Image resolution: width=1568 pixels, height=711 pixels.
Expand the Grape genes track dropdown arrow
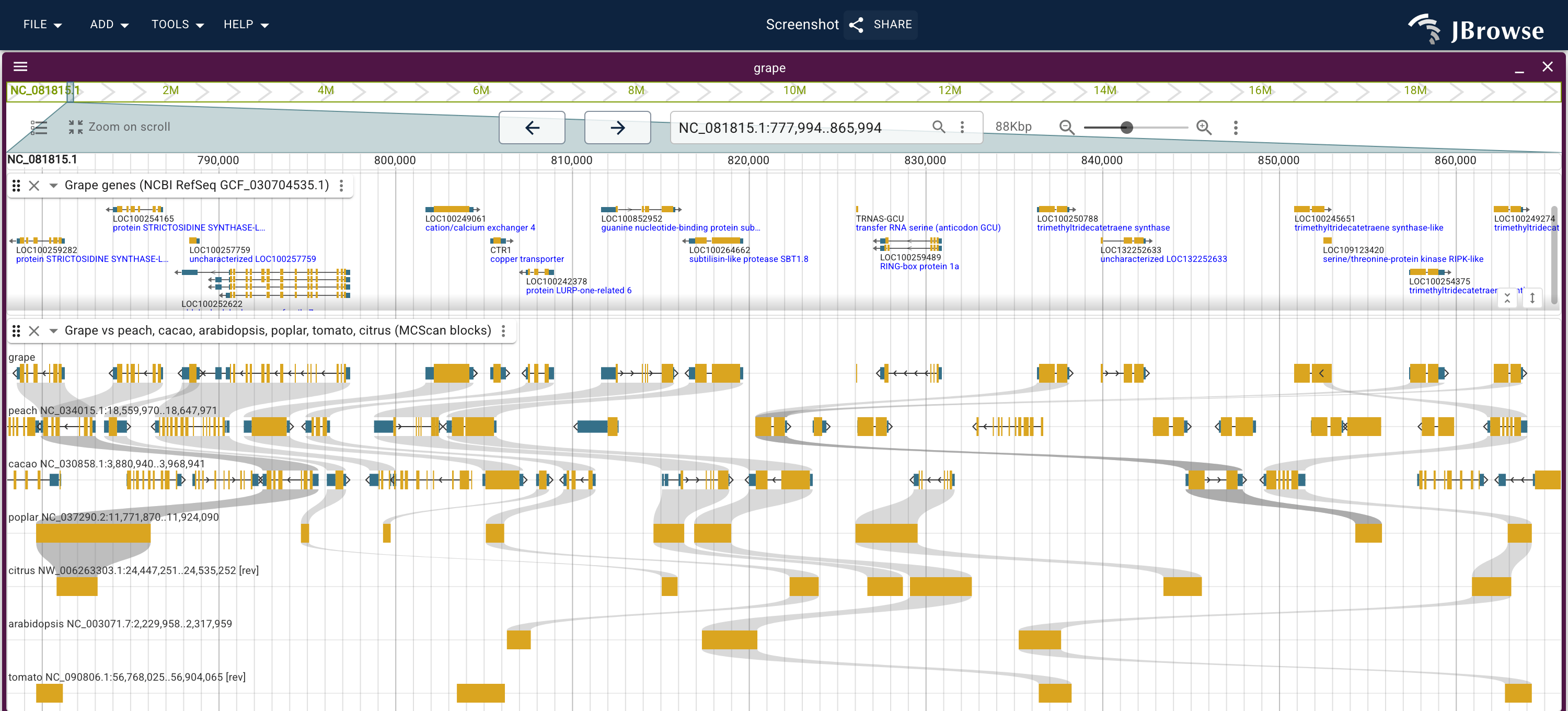pos(53,186)
